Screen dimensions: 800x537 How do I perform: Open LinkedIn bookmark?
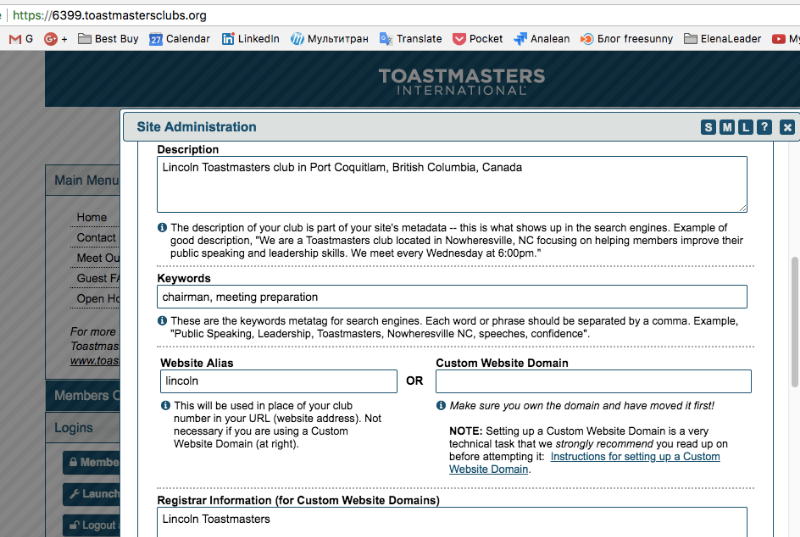[251, 39]
